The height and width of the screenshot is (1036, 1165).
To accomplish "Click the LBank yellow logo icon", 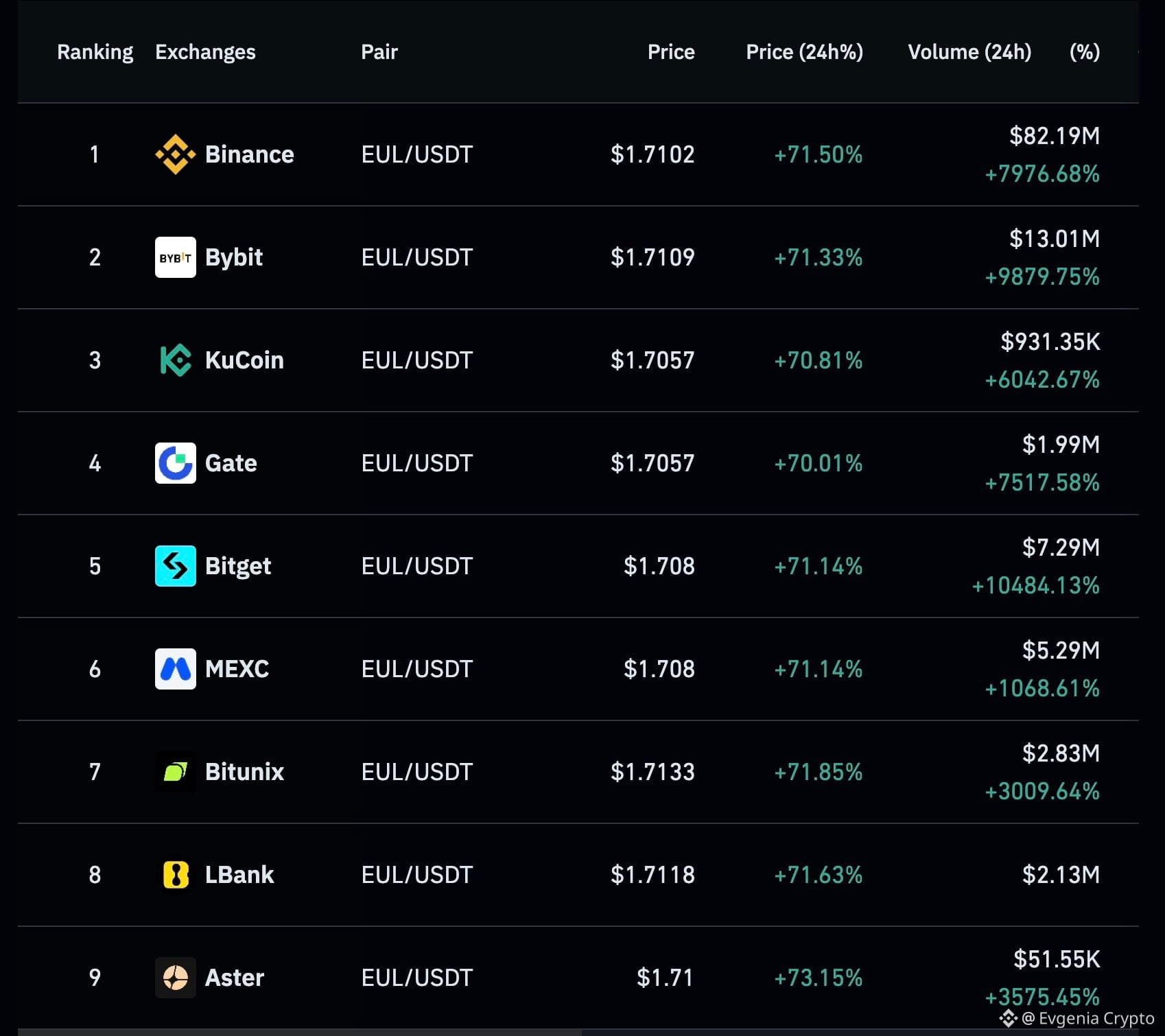I will click(x=176, y=875).
